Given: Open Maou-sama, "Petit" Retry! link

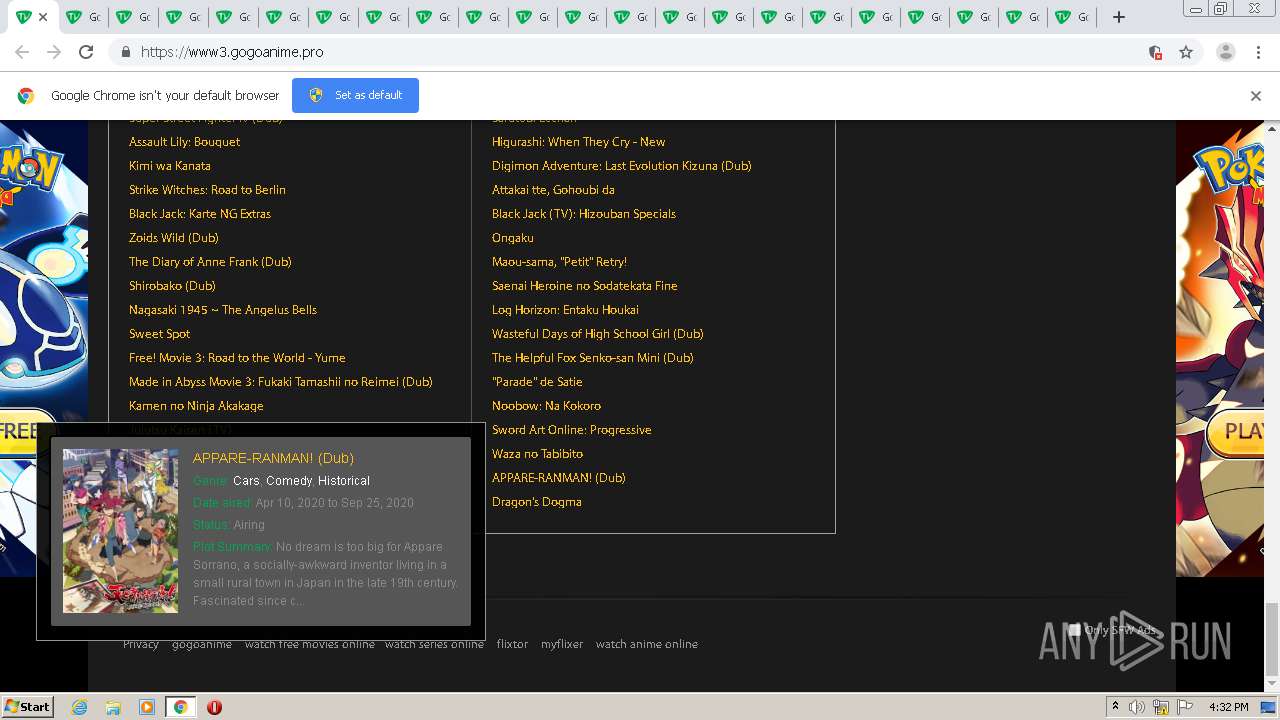Looking at the screenshot, I should (x=559, y=262).
